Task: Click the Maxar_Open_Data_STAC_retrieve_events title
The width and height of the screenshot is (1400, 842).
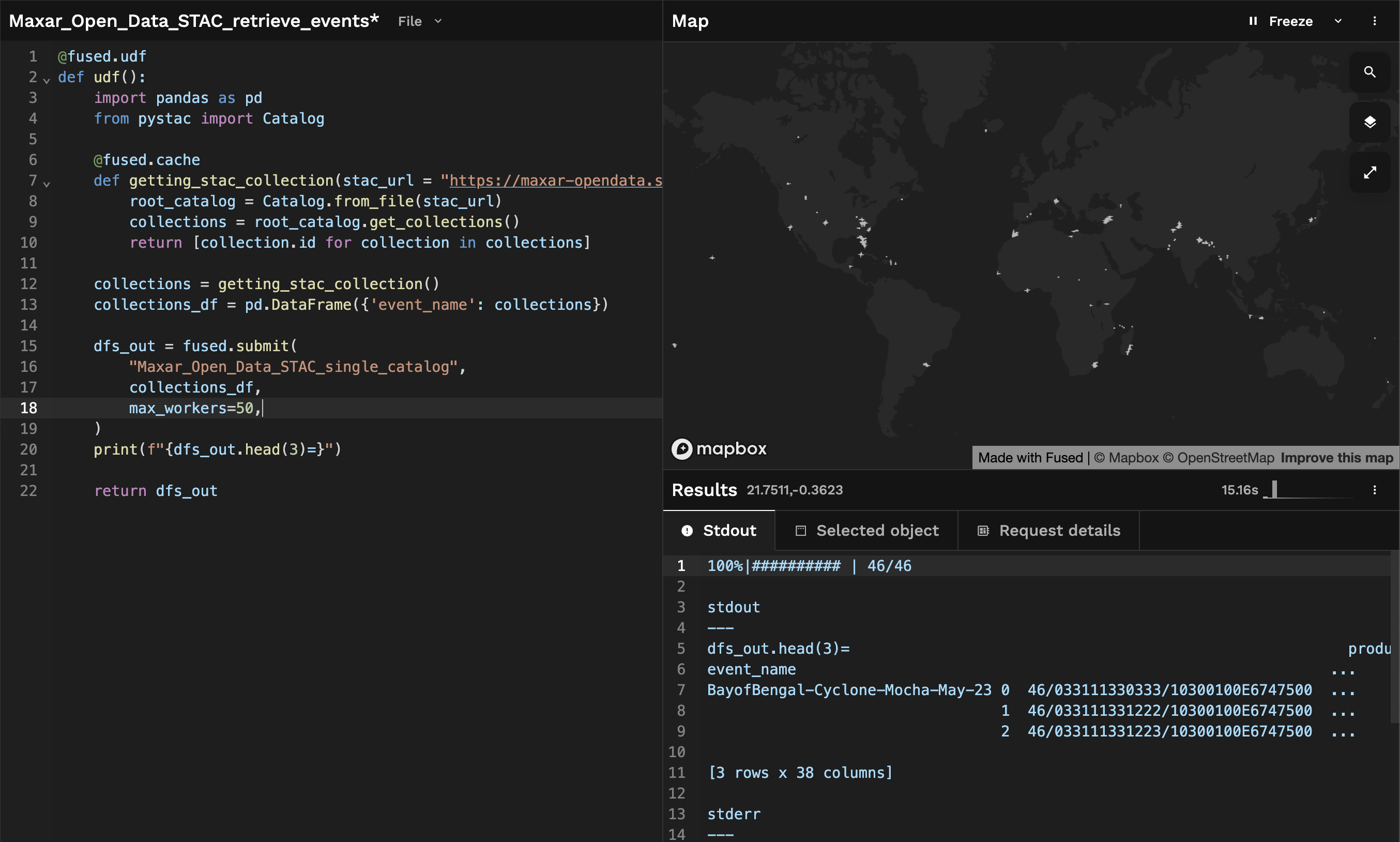Action: (194, 21)
